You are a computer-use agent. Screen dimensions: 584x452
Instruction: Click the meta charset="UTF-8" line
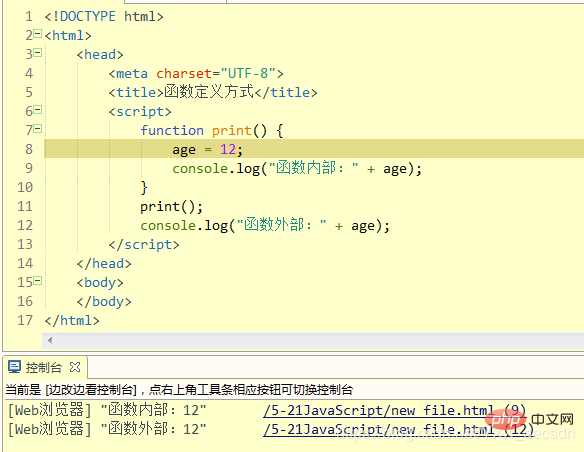(x=196, y=73)
